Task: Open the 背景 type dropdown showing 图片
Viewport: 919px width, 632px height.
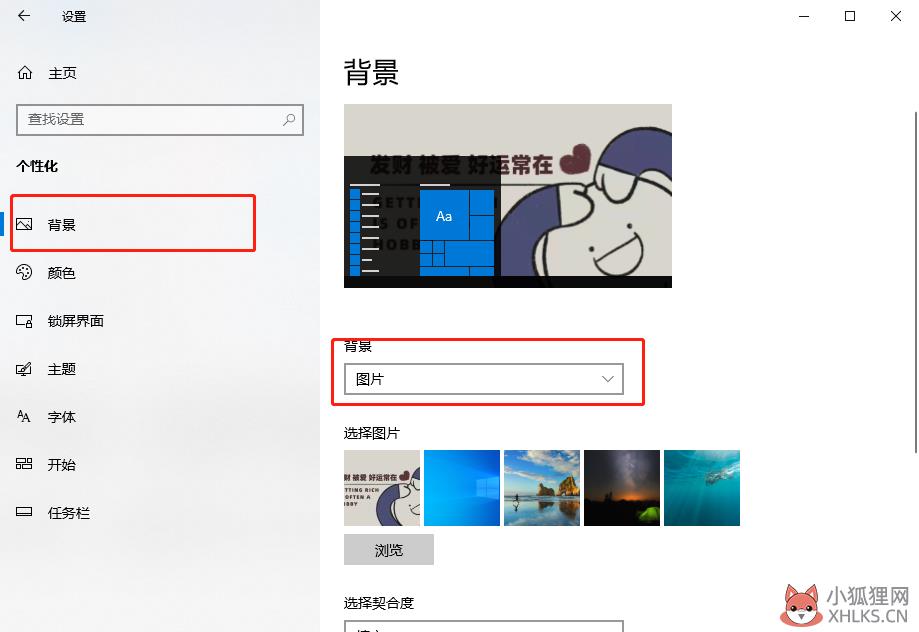Action: (x=484, y=379)
